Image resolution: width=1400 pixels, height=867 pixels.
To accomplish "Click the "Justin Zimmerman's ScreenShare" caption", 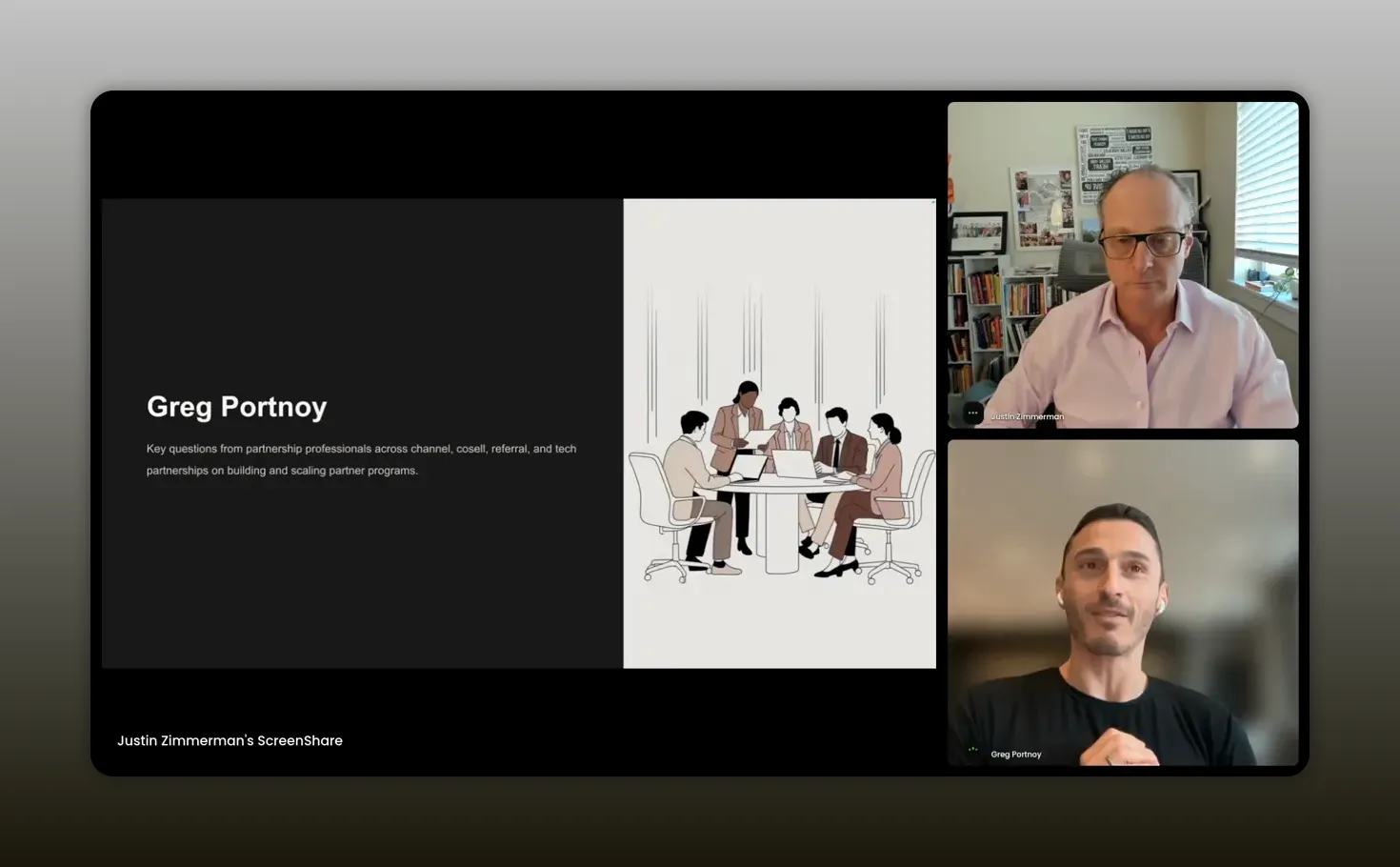I will pyautogui.click(x=230, y=740).
